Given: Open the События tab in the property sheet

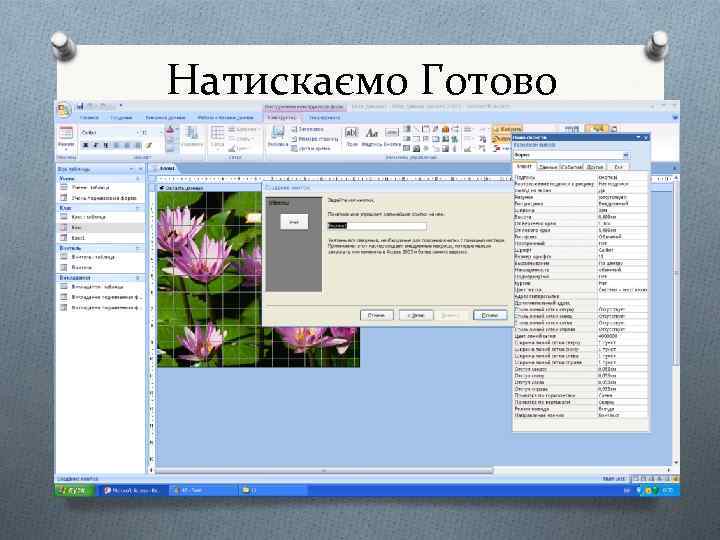Looking at the screenshot, I should click(571, 167).
